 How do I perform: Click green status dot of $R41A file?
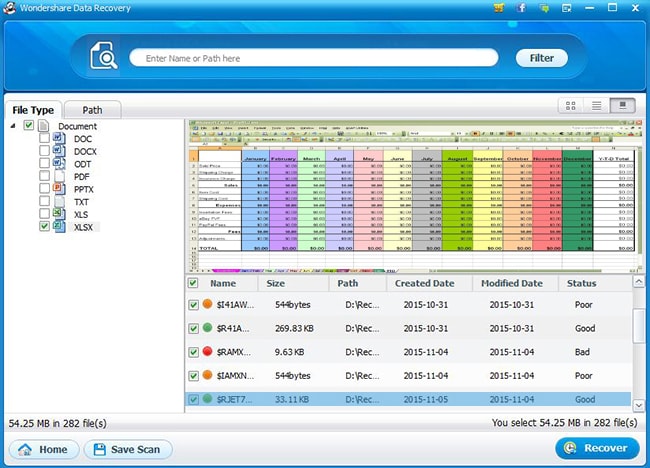(207, 327)
